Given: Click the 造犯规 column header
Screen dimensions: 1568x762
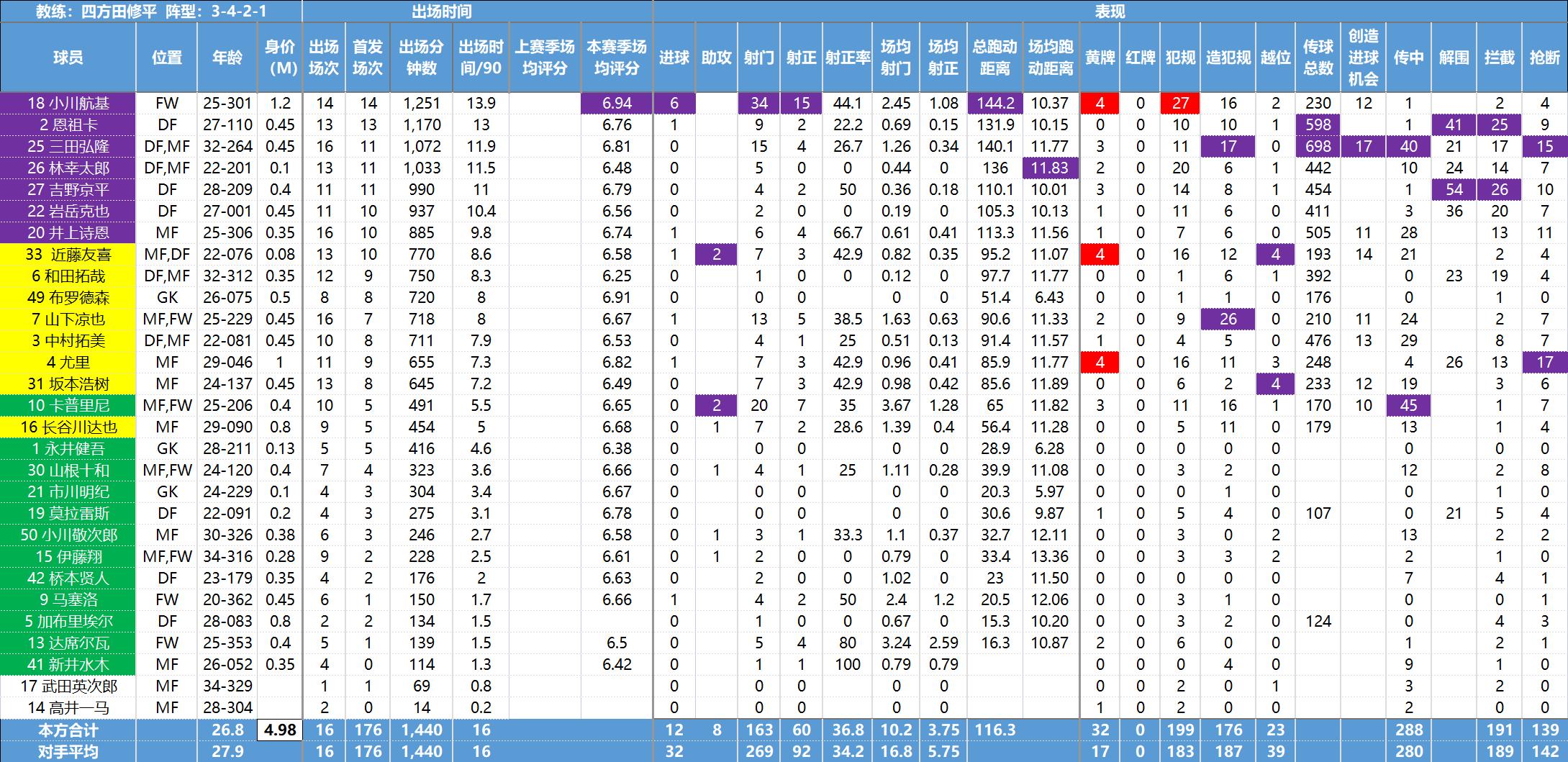Looking at the screenshot, I should 1228,58.
